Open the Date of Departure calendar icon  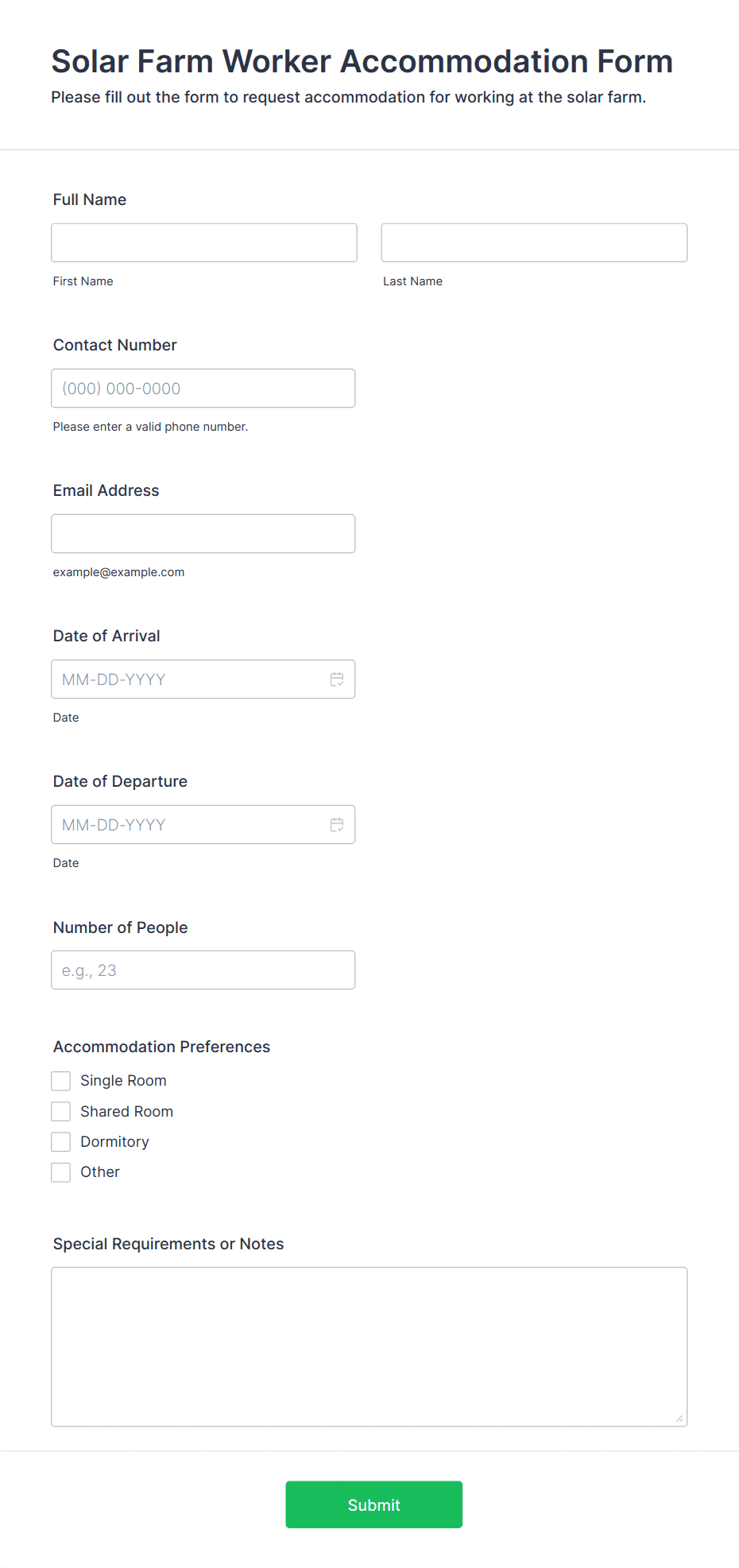click(337, 825)
